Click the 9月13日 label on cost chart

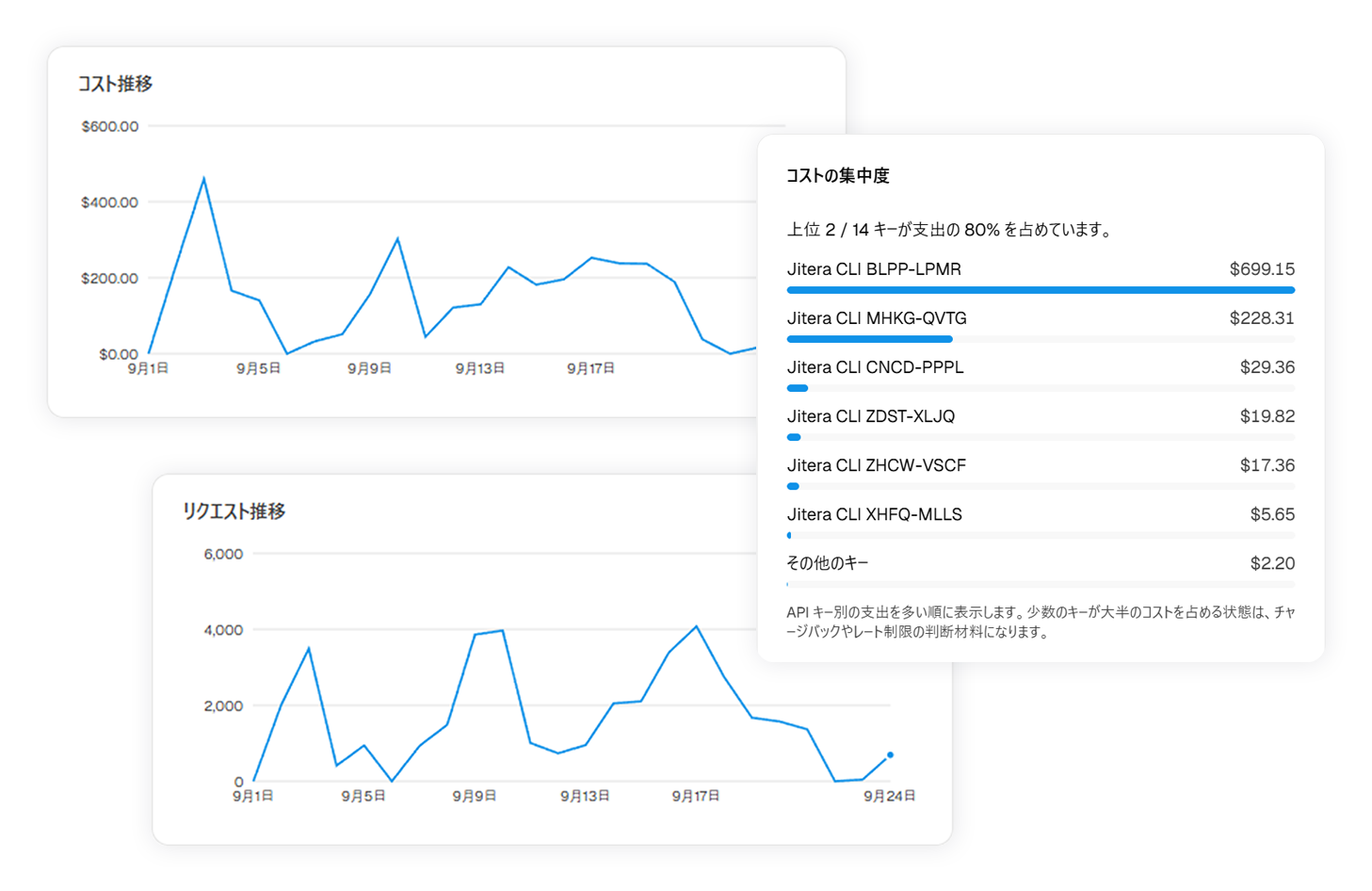[x=479, y=369]
